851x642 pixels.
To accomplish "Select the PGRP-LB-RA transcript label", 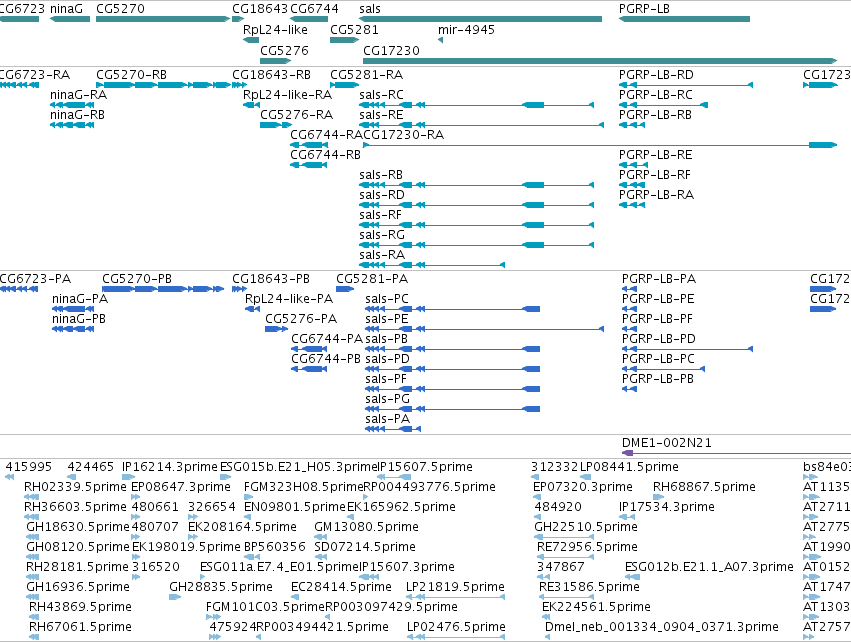I will click(x=656, y=194).
